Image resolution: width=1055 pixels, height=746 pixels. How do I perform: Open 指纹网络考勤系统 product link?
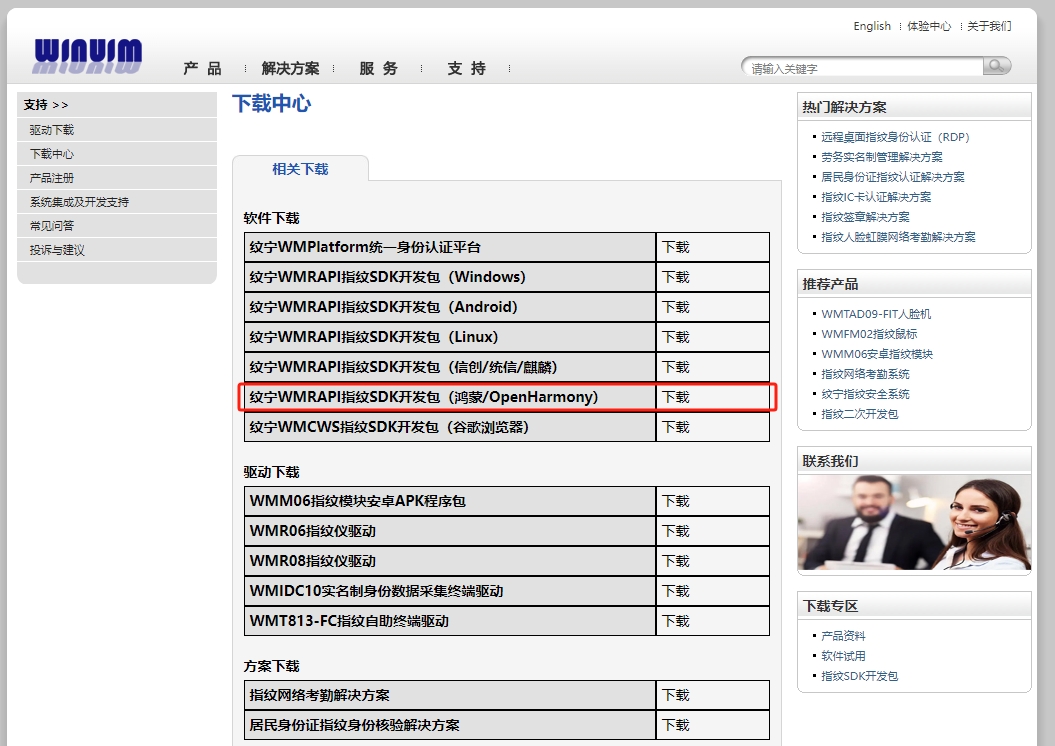(865, 374)
